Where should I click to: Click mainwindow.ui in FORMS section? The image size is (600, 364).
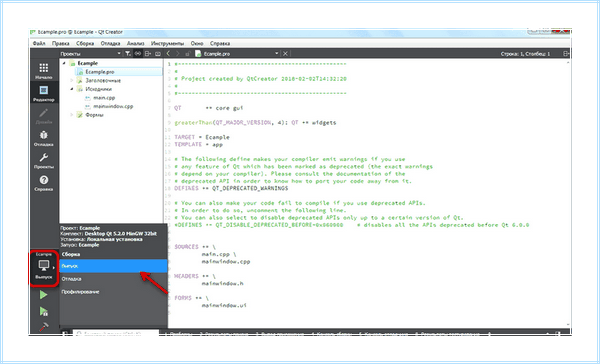224,305
